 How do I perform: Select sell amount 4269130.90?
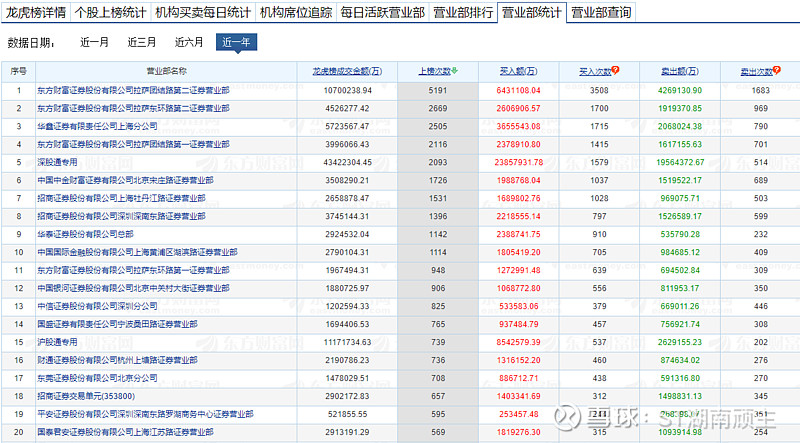680,90
